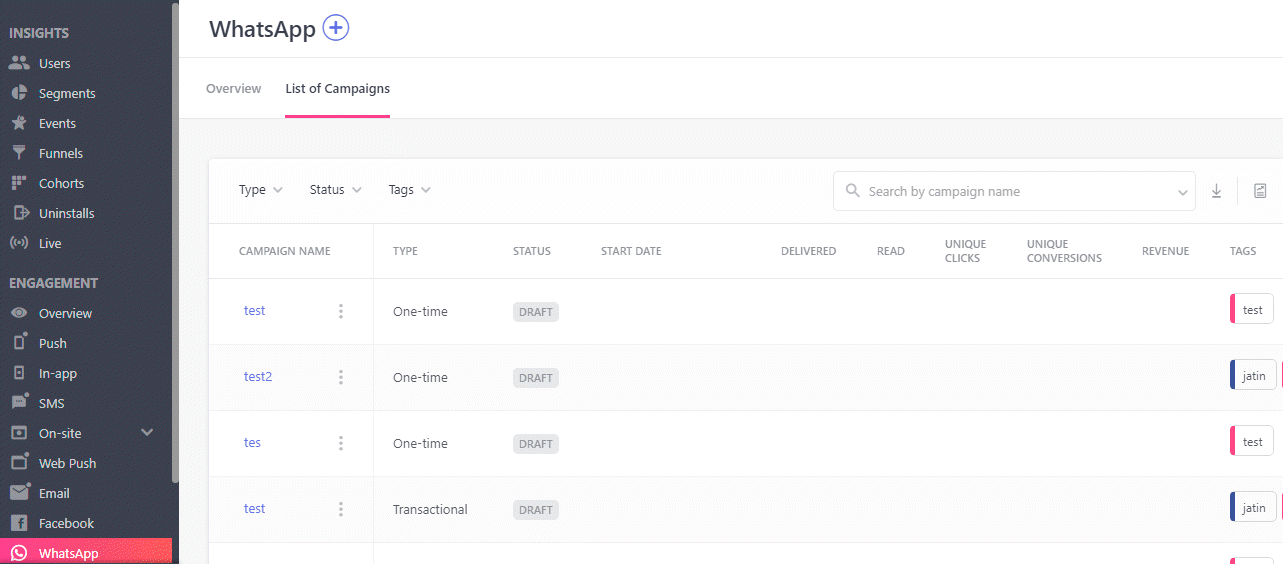Open the Type filter dropdown
Screen dimensions: 1283x564
(261, 190)
